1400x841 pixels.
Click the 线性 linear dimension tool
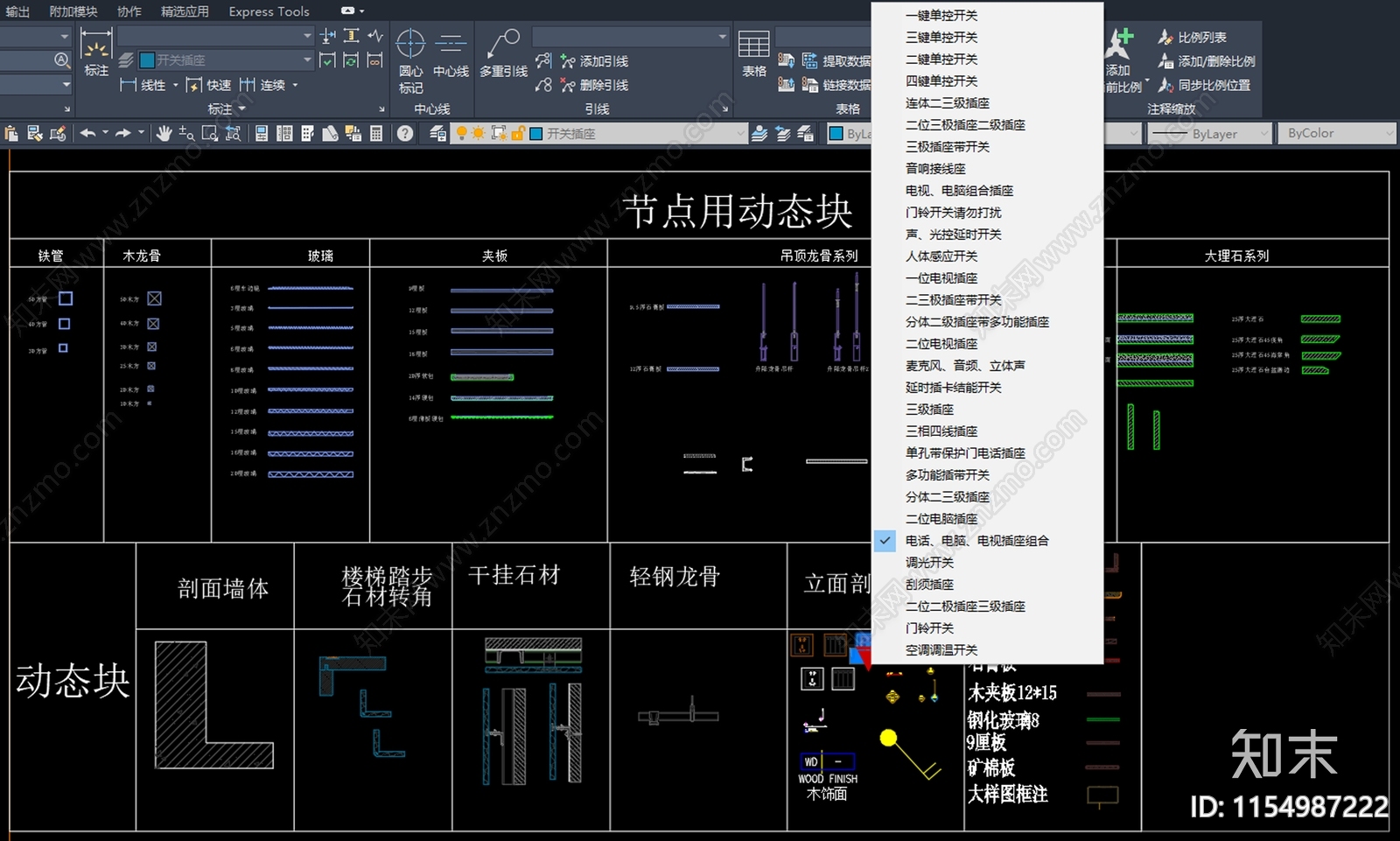pyautogui.click(x=143, y=85)
